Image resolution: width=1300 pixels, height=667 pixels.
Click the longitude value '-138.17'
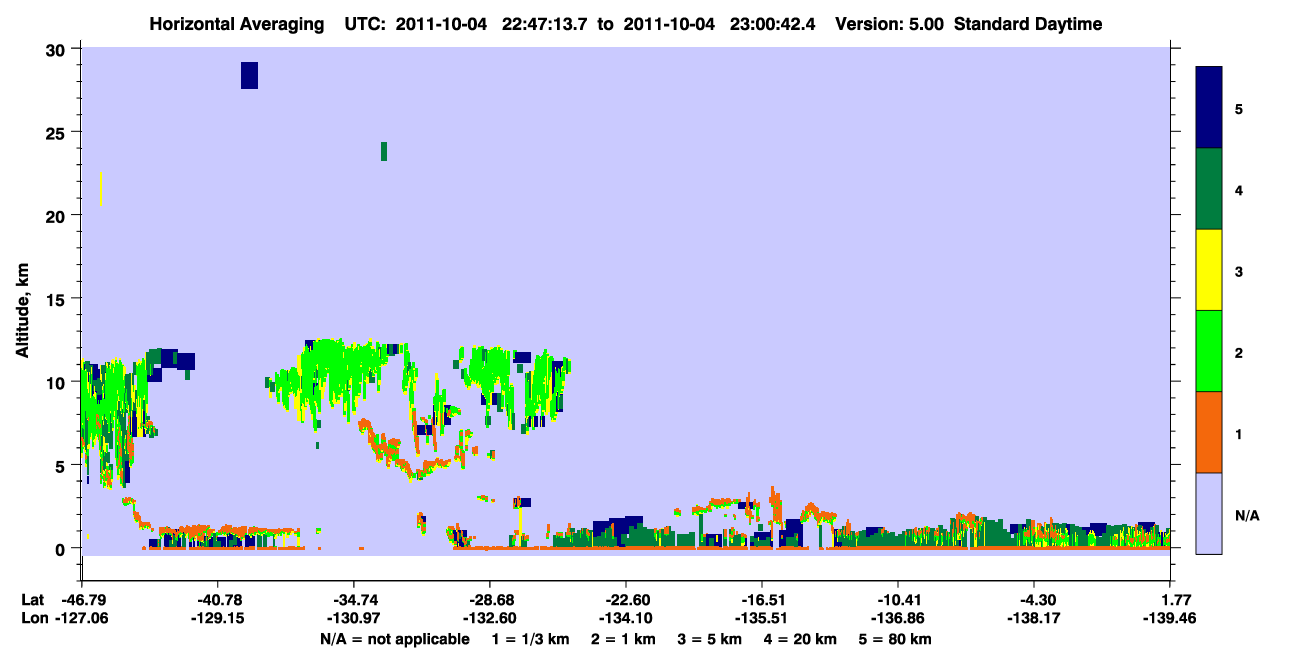[1034, 619]
